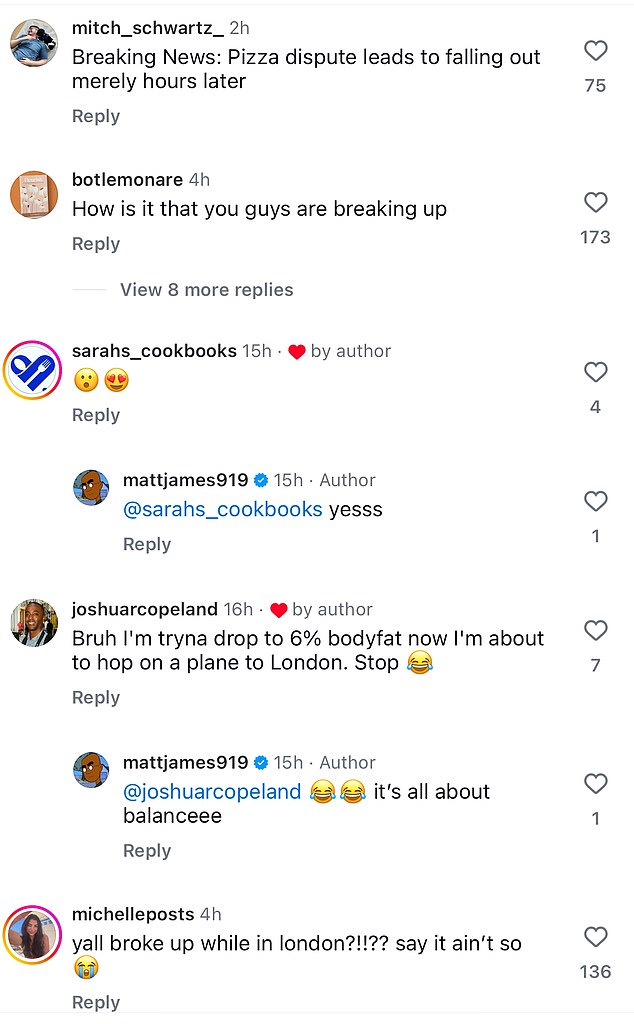
Task: Like mattjames919's balanceee reply
Action: click(595, 783)
